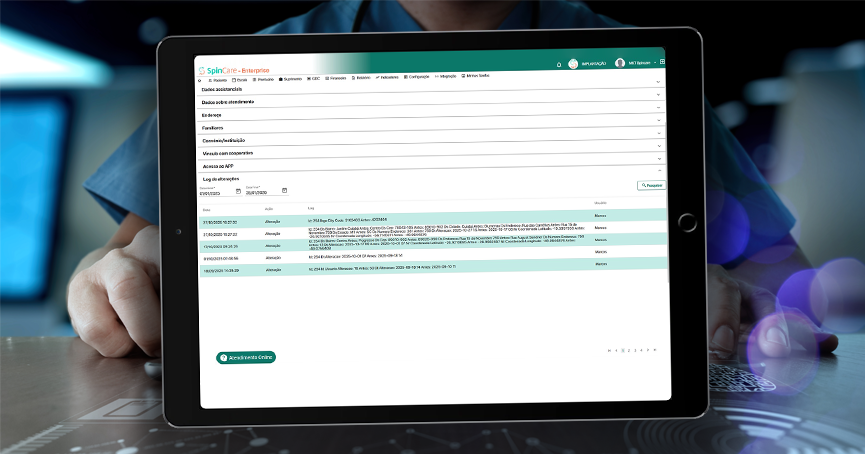The width and height of the screenshot is (865, 454).
Task: Go to the last page of results
Action: point(655,350)
